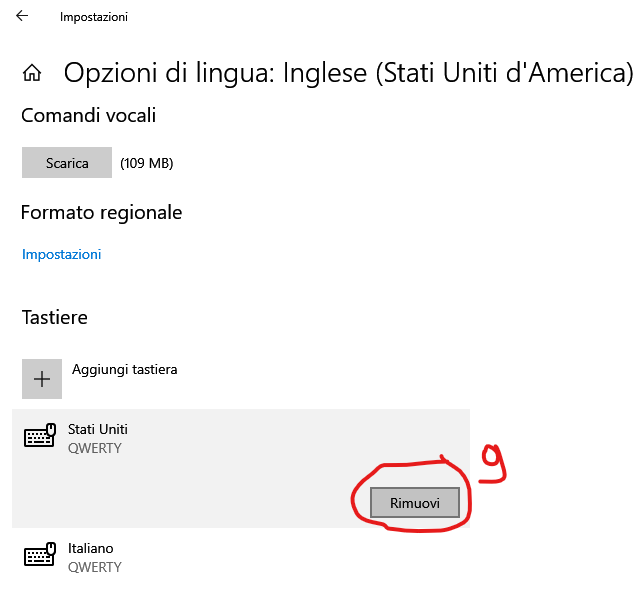Click the Comandi vocali heading
644x601 pixels.
88,115
